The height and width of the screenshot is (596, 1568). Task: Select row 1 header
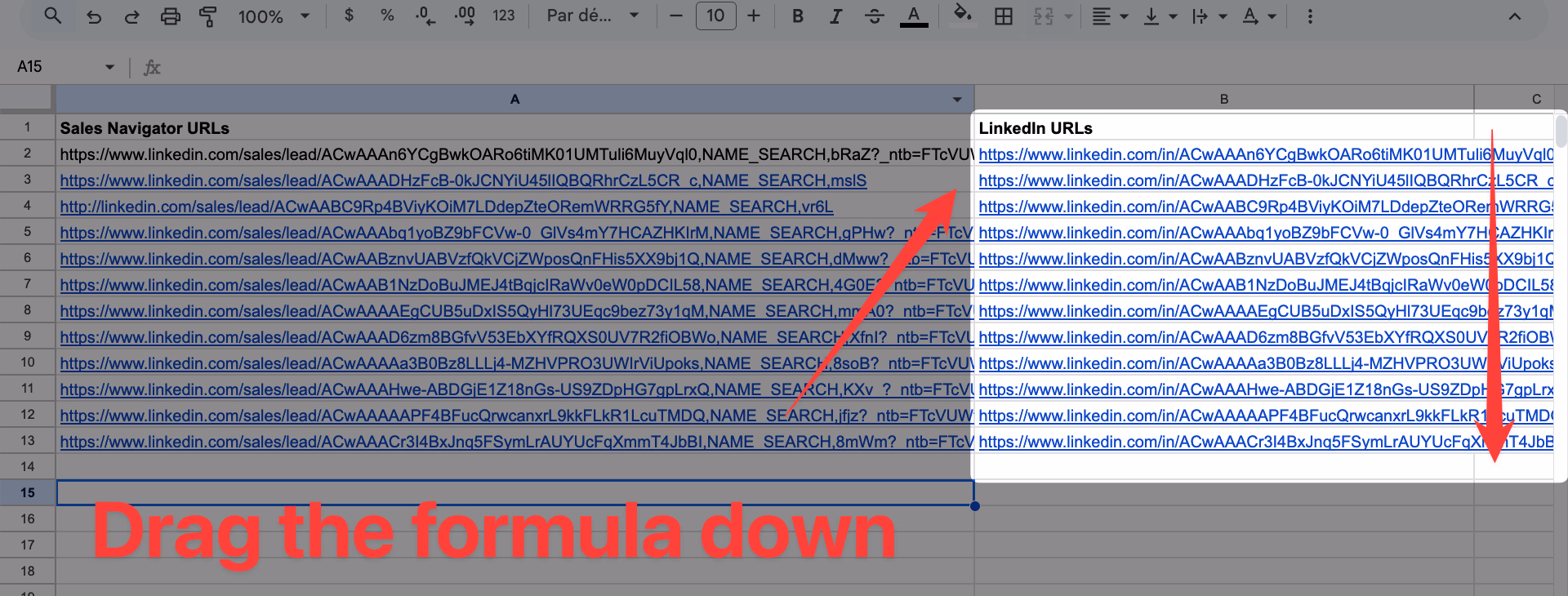(x=27, y=127)
